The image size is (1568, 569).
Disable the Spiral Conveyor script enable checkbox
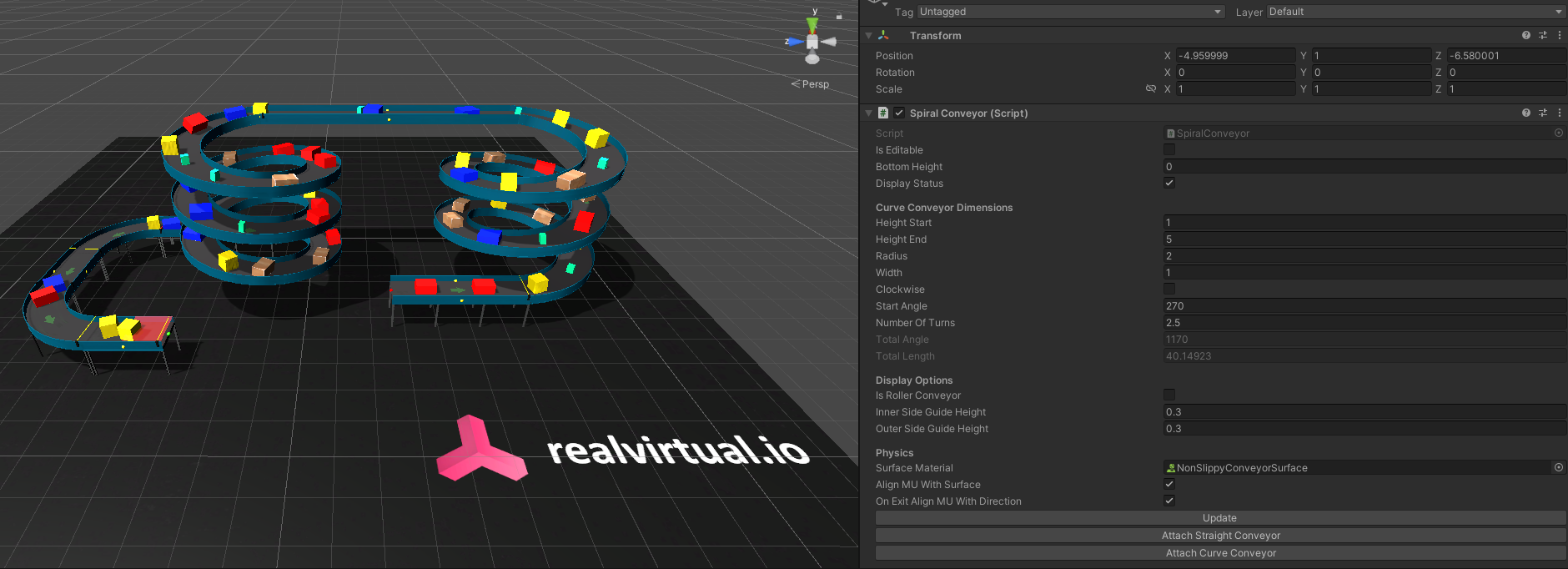(x=899, y=113)
